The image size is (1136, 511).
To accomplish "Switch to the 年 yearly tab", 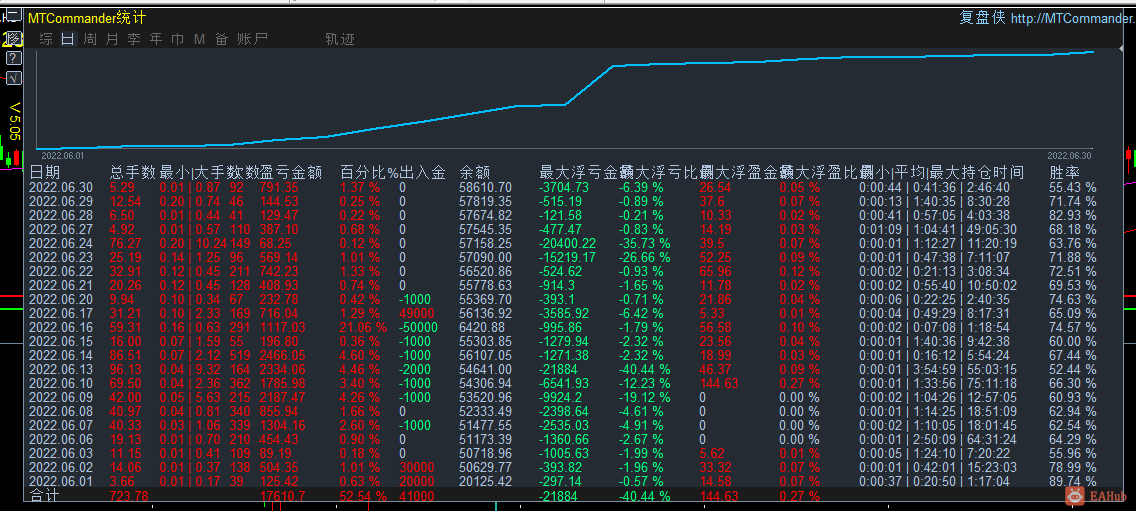I will pyautogui.click(x=156, y=39).
